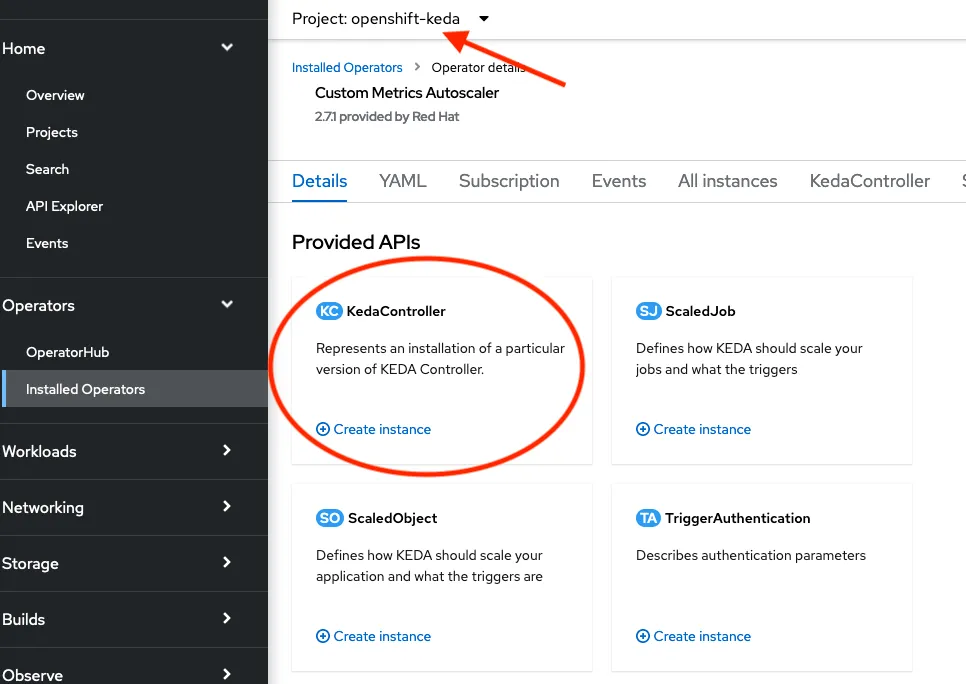Navigate to Installed Operators breadcrumb link
The height and width of the screenshot is (684, 966).
point(347,67)
